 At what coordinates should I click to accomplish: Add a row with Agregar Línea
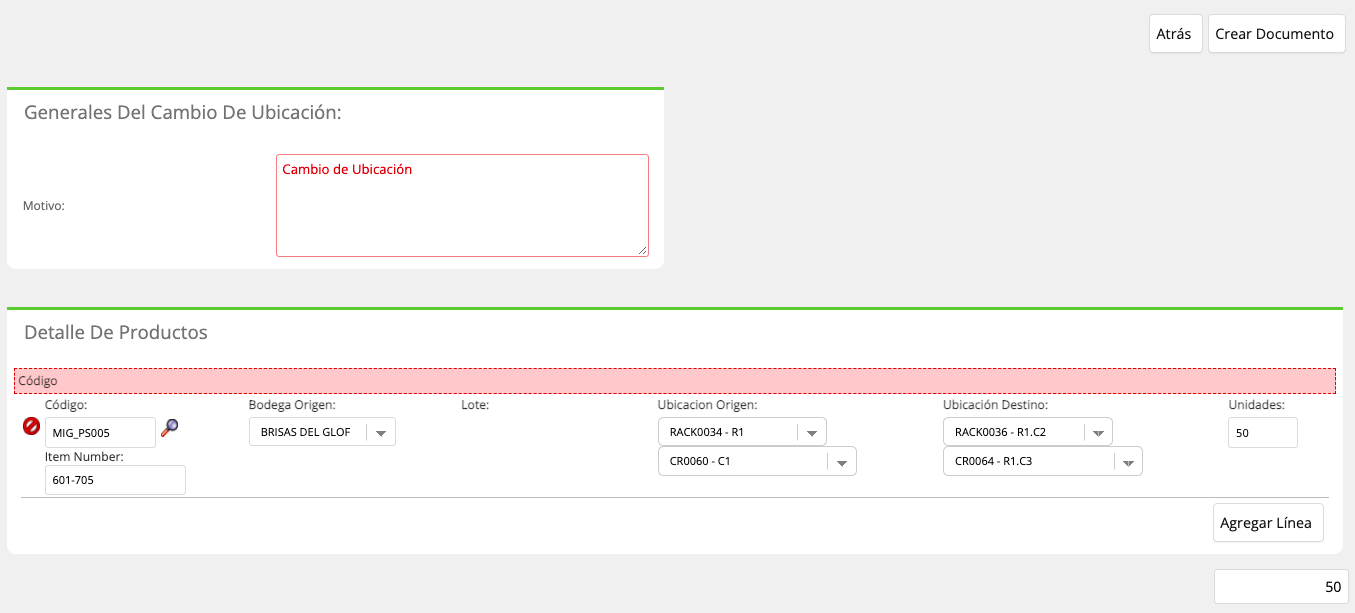1268,523
